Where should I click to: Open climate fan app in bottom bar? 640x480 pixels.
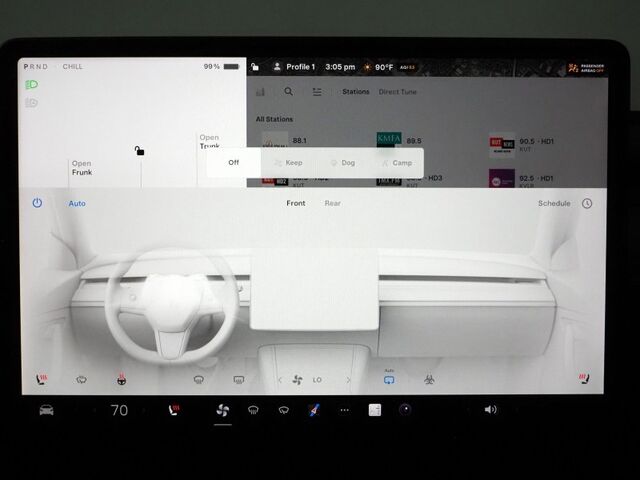(x=222, y=410)
